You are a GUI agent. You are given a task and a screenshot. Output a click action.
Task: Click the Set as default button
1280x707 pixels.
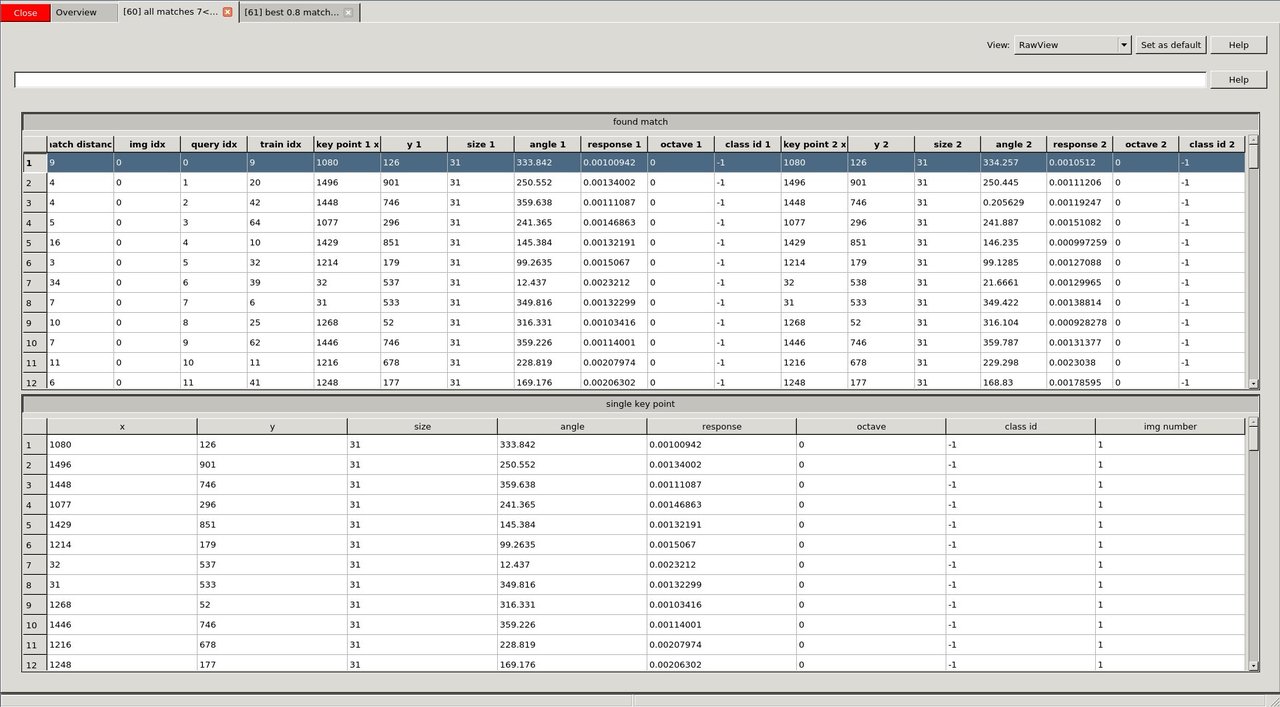coord(1171,45)
